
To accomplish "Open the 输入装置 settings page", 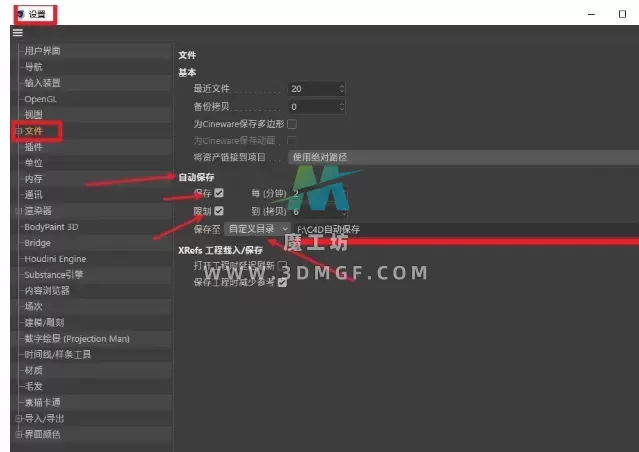I will 42,83.
